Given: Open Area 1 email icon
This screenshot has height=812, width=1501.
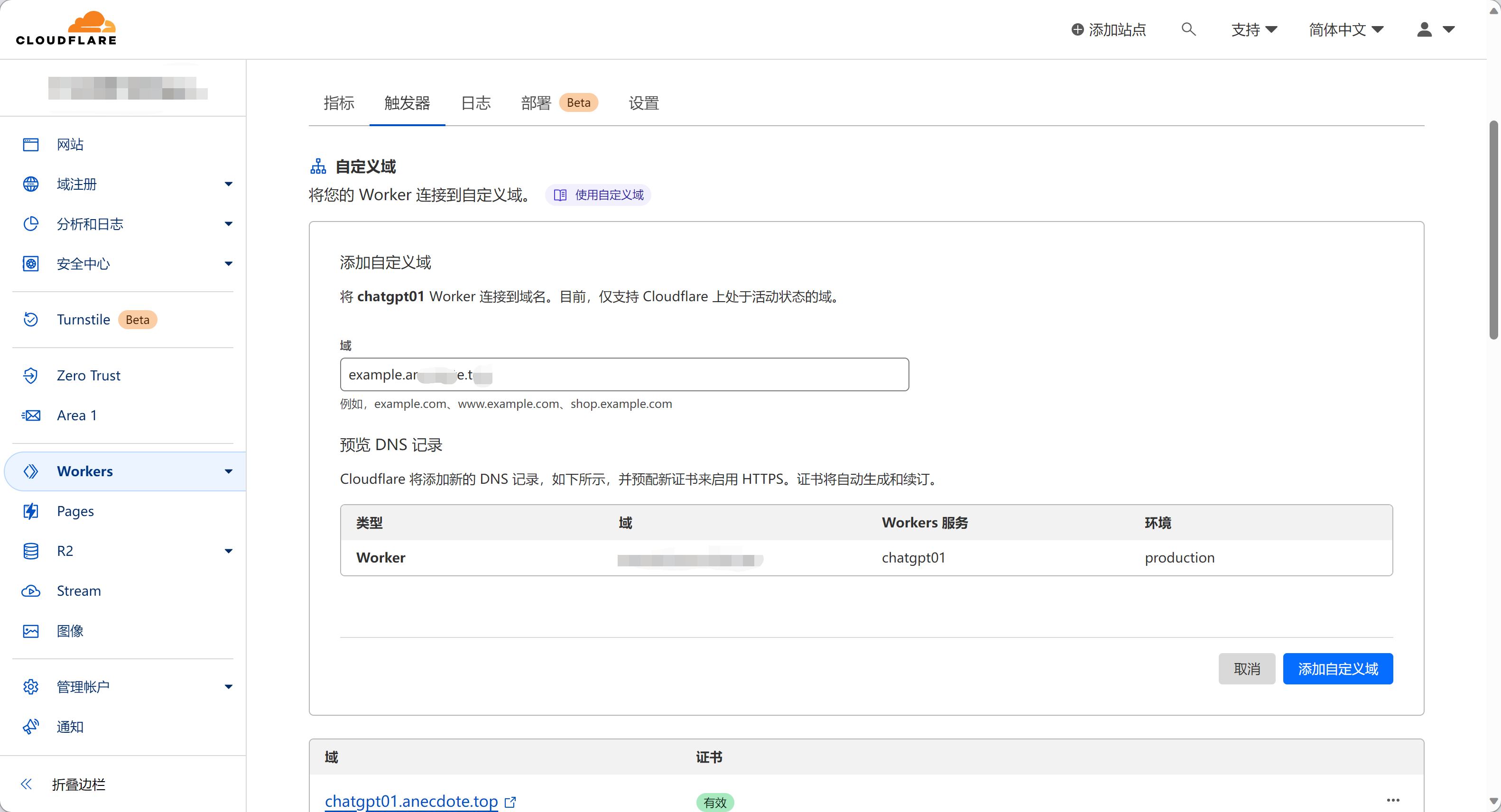Looking at the screenshot, I should pyautogui.click(x=30, y=415).
